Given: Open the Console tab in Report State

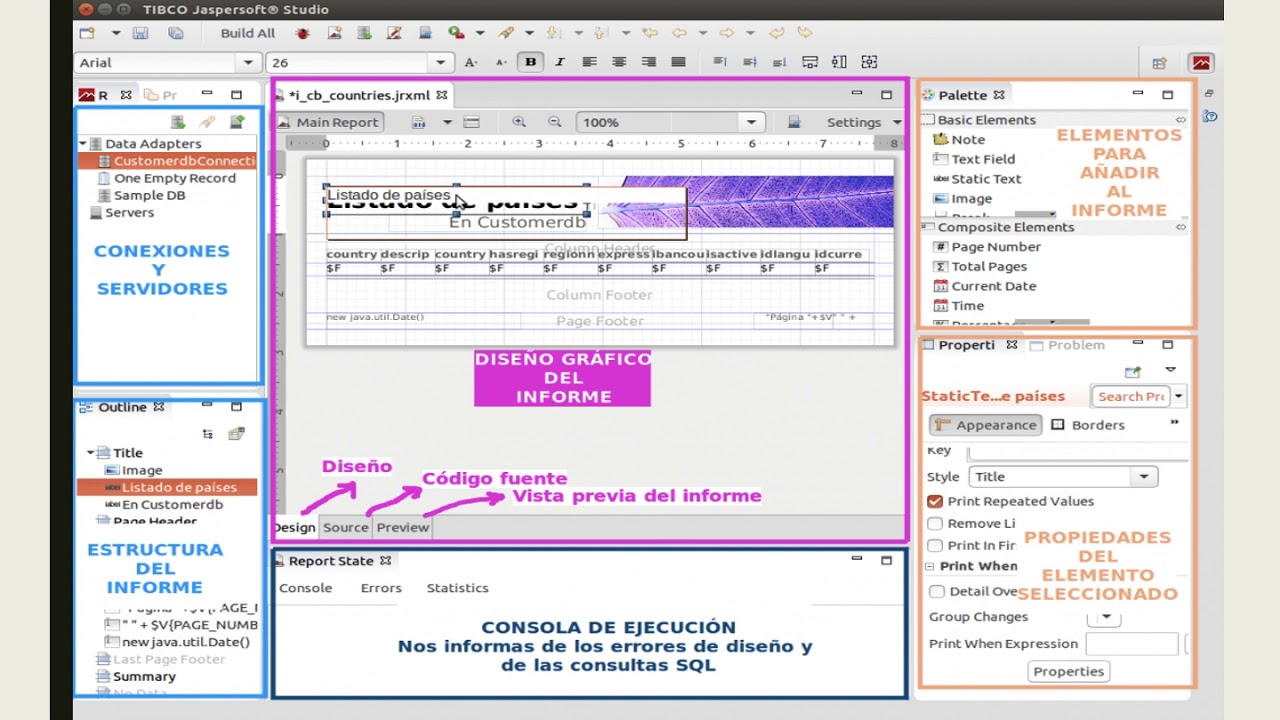Looking at the screenshot, I should [305, 588].
